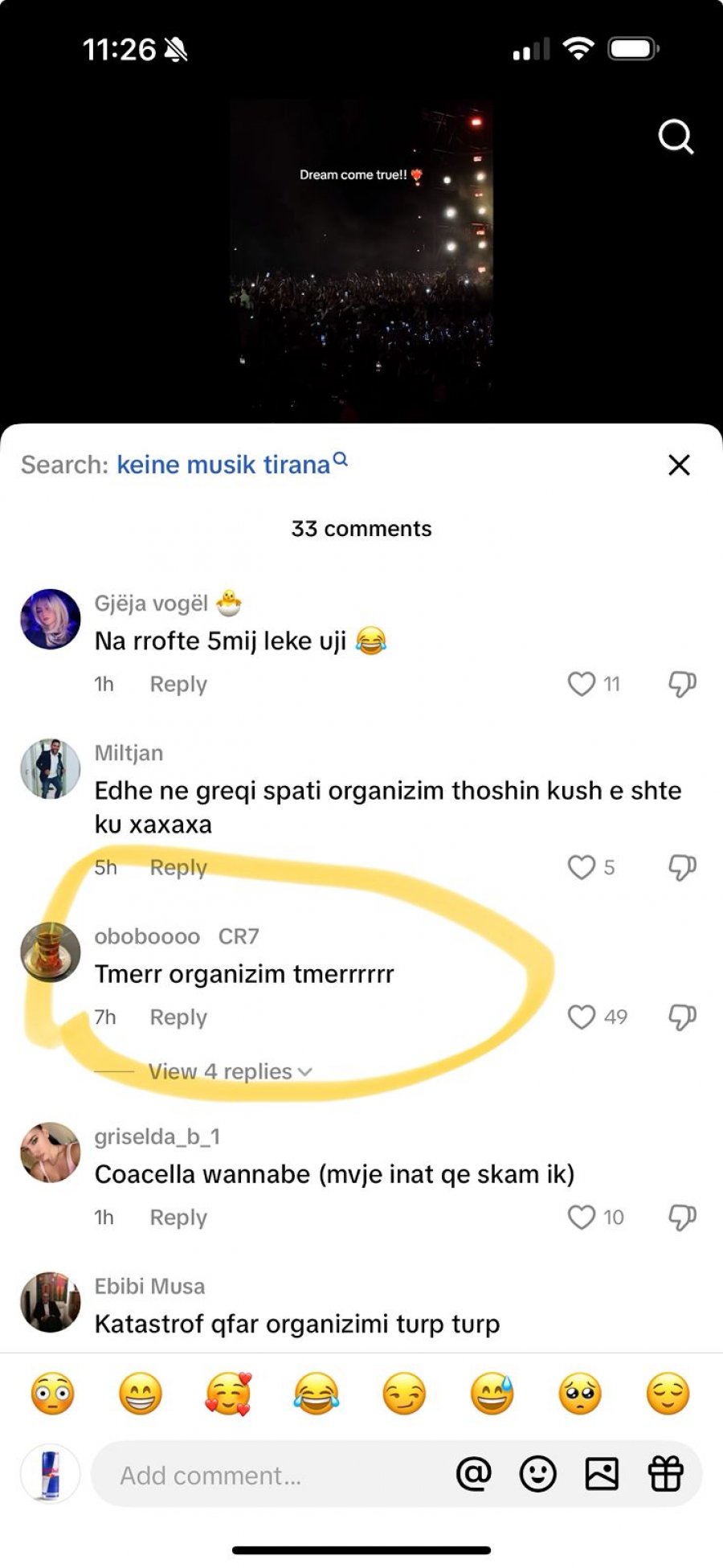Close the comments panel

pos(679,465)
